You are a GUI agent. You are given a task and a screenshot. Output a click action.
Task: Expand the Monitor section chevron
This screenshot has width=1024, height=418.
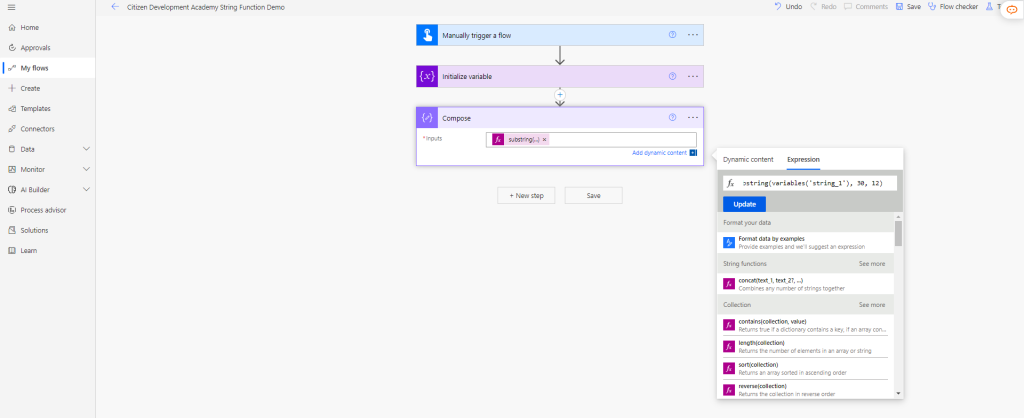point(86,169)
